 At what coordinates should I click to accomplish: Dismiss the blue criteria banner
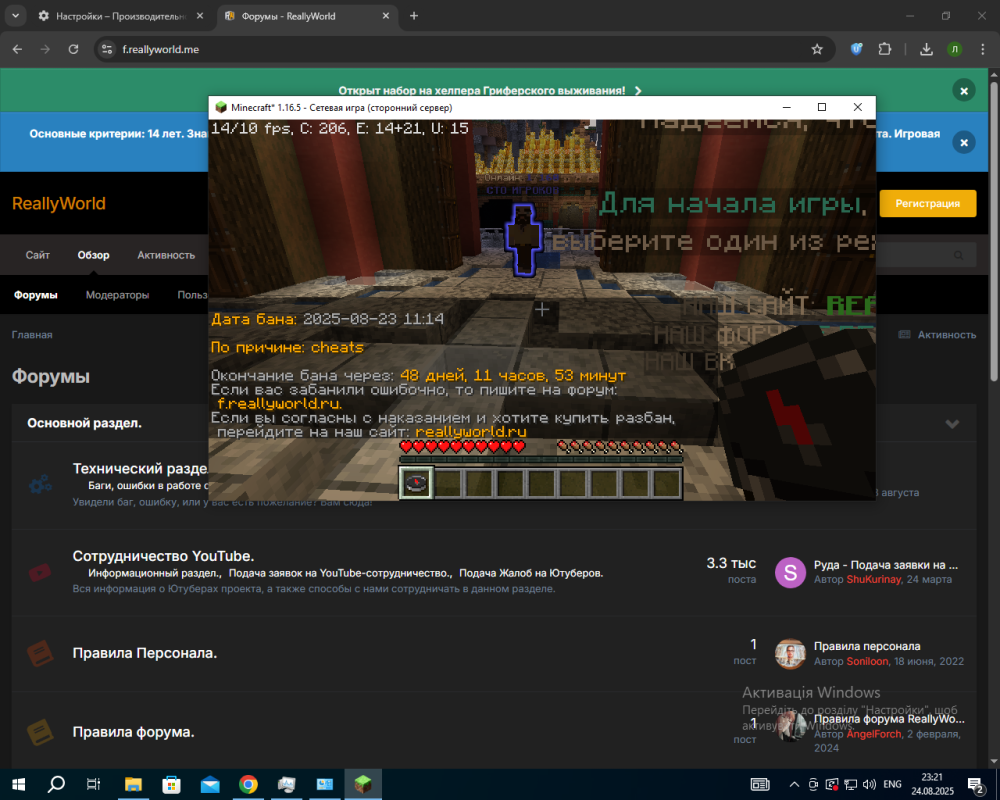[964, 142]
